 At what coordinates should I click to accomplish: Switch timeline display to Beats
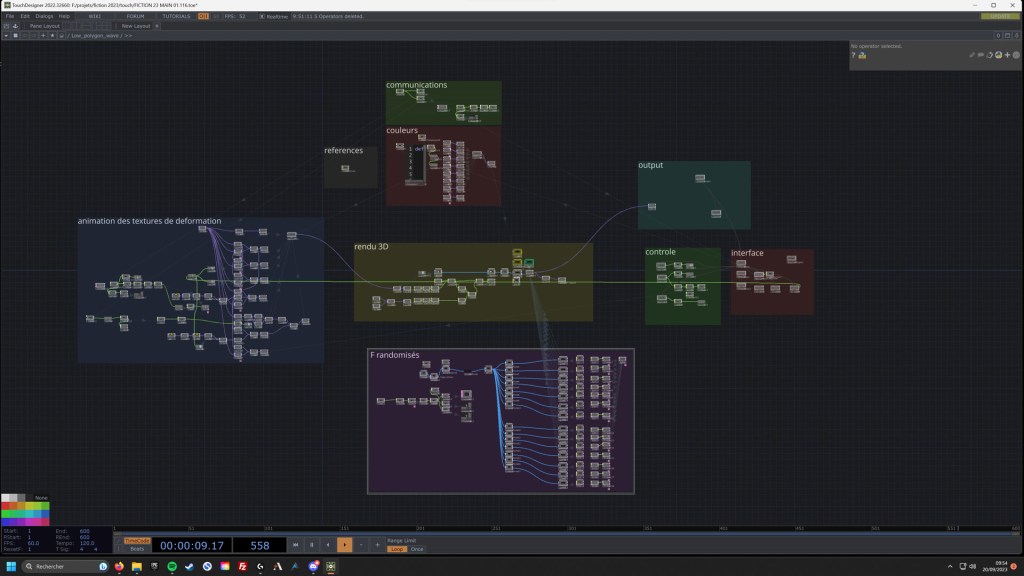(x=137, y=548)
